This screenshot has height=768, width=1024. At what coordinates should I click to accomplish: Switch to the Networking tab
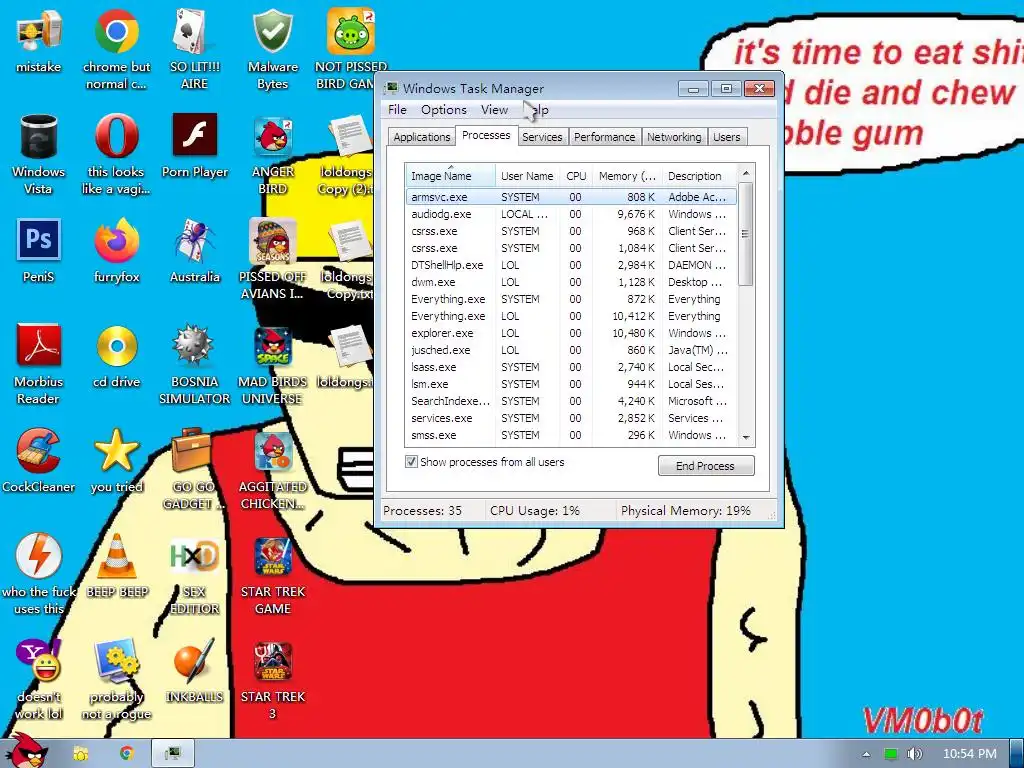pyautogui.click(x=674, y=136)
